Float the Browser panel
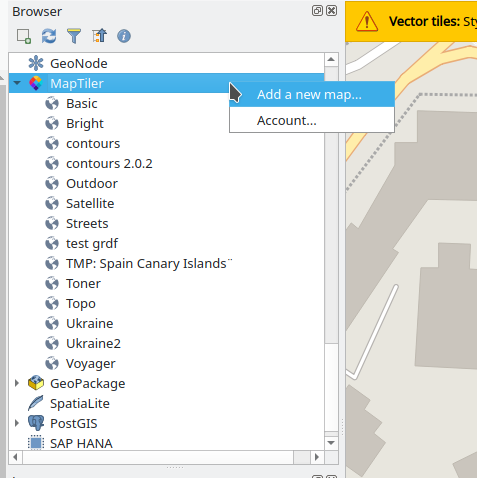This screenshot has height=478, width=477. click(317, 11)
